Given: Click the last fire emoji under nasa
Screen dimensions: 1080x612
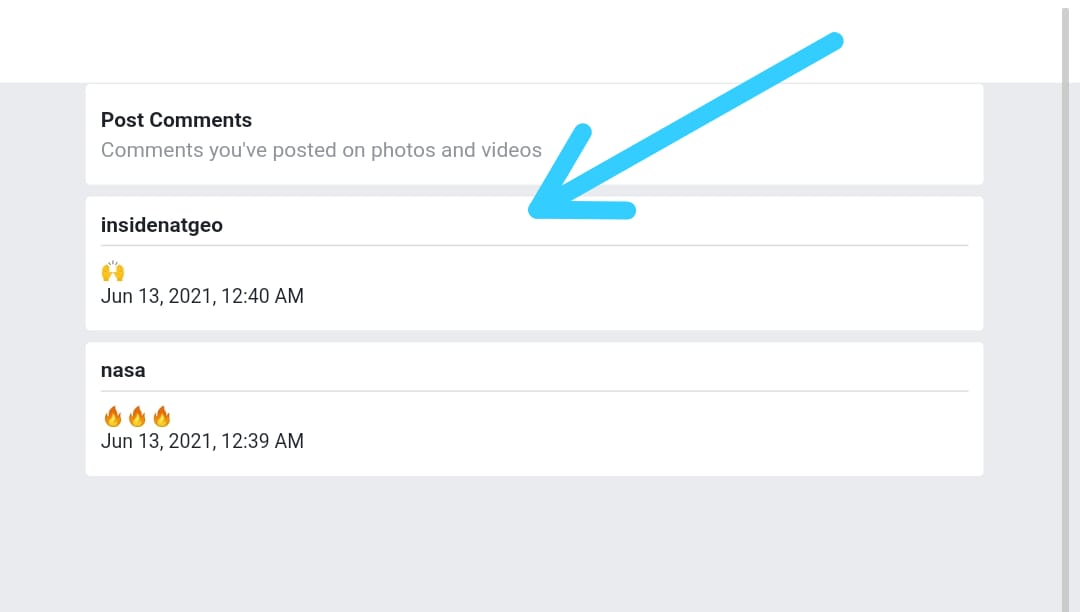Looking at the screenshot, I should [162, 416].
